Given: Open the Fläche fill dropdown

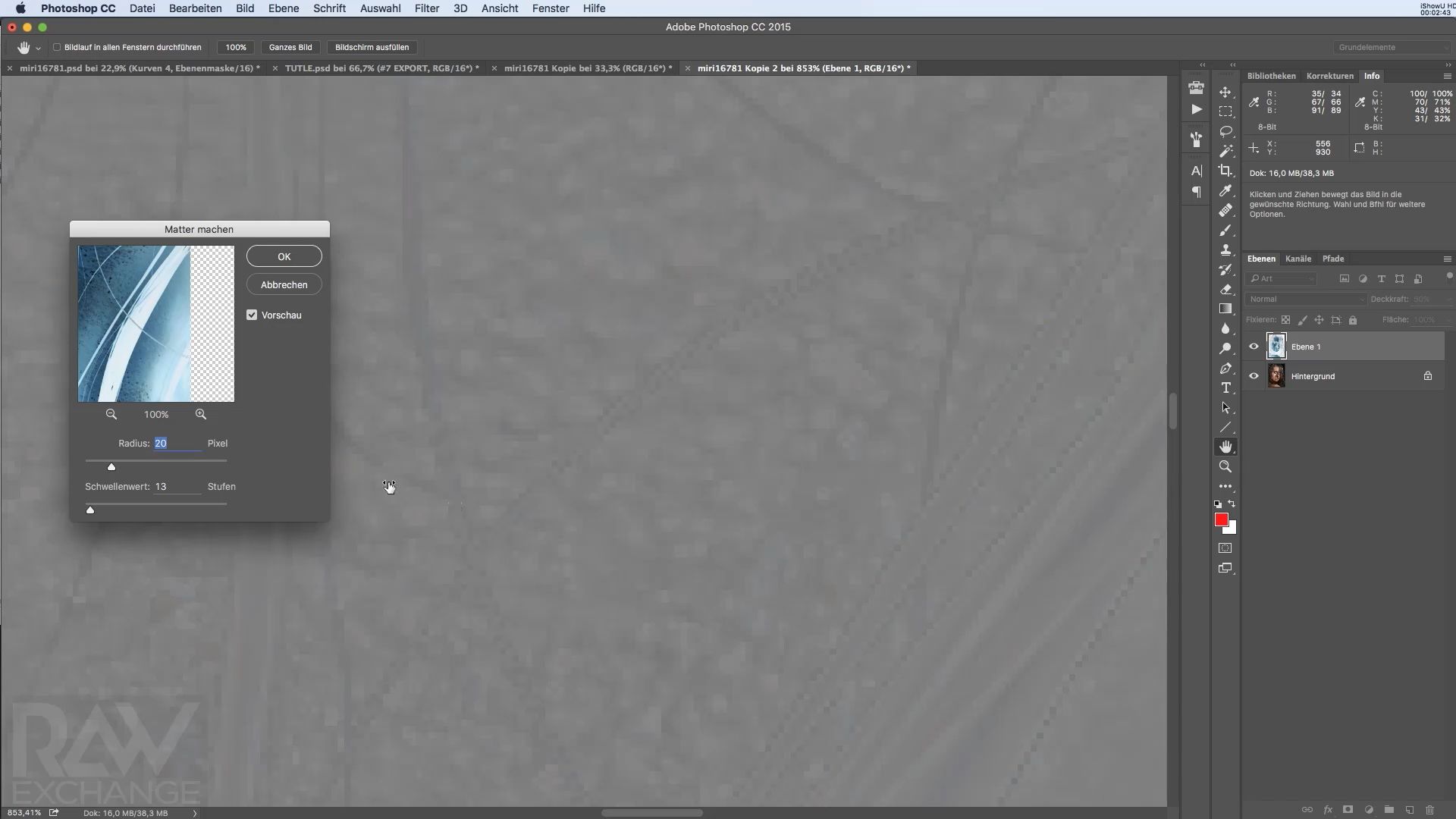Looking at the screenshot, I should (1448, 320).
